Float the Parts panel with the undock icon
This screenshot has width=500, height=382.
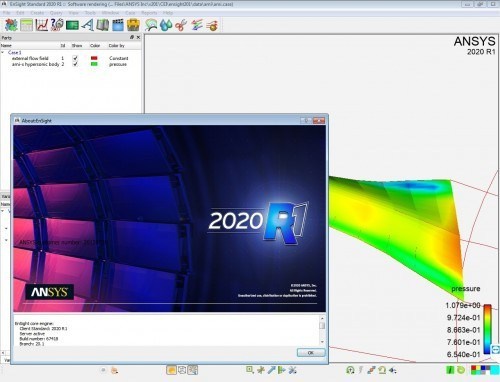[x=132, y=37]
